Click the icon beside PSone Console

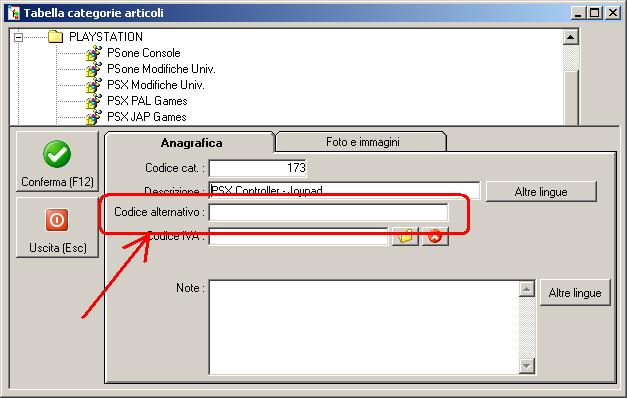93,53
